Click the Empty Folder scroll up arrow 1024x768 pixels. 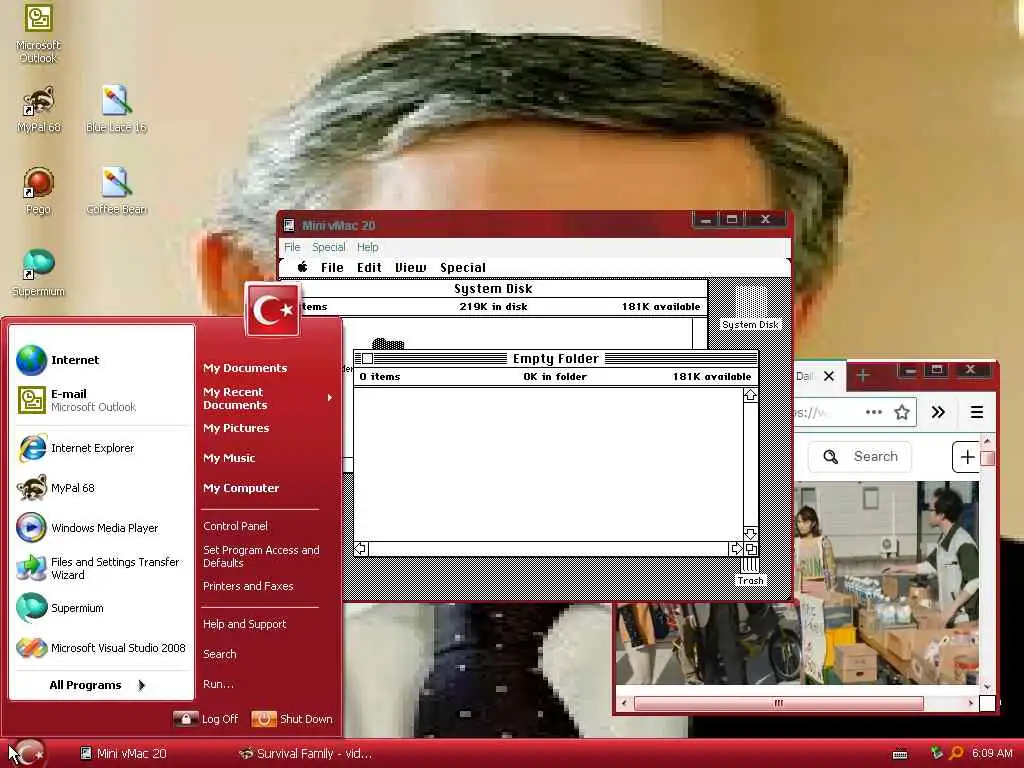click(x=750, y=394)
